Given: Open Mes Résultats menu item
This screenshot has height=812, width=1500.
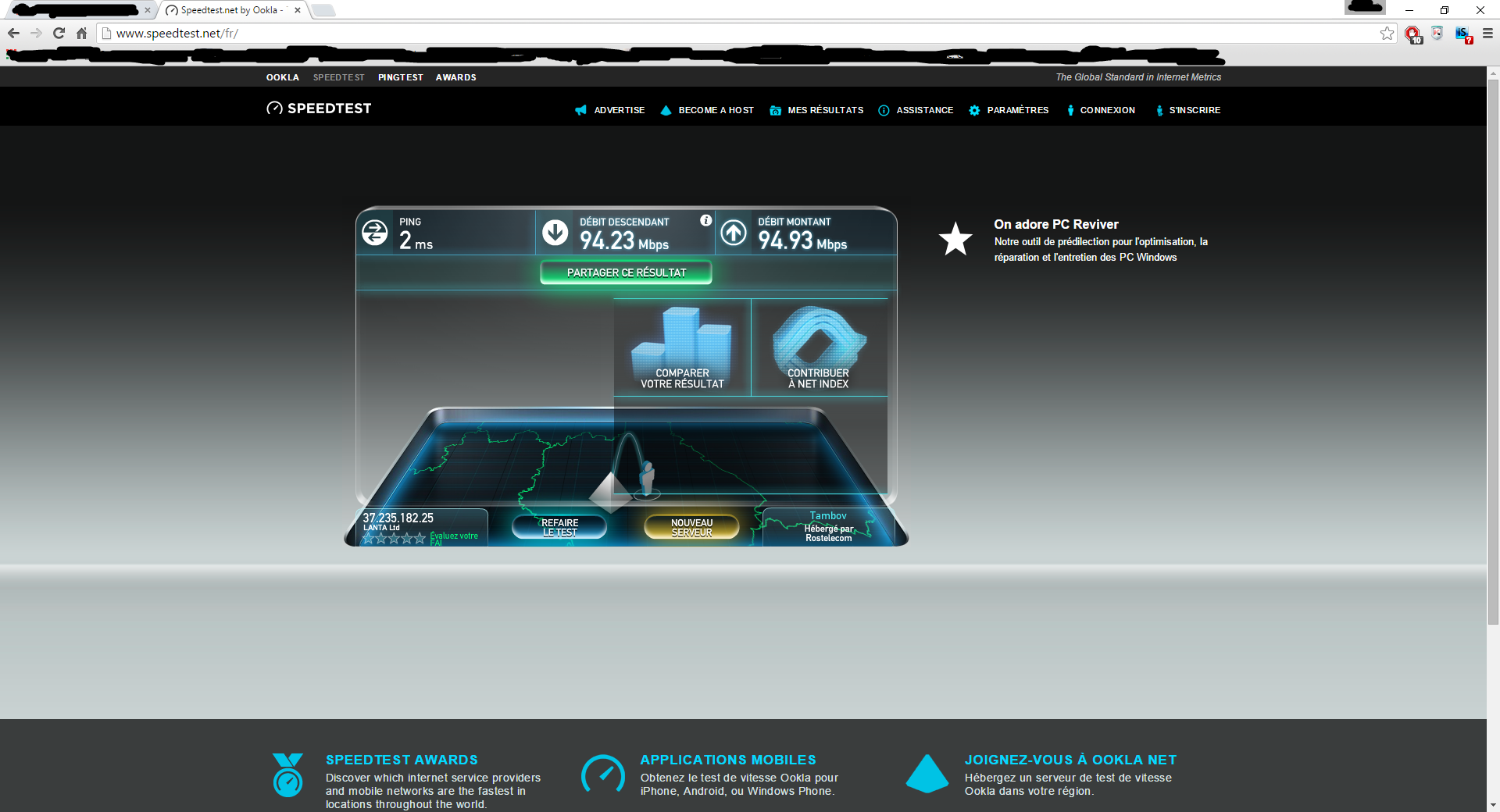Looking at the screenshot, I should click(817, 110).
